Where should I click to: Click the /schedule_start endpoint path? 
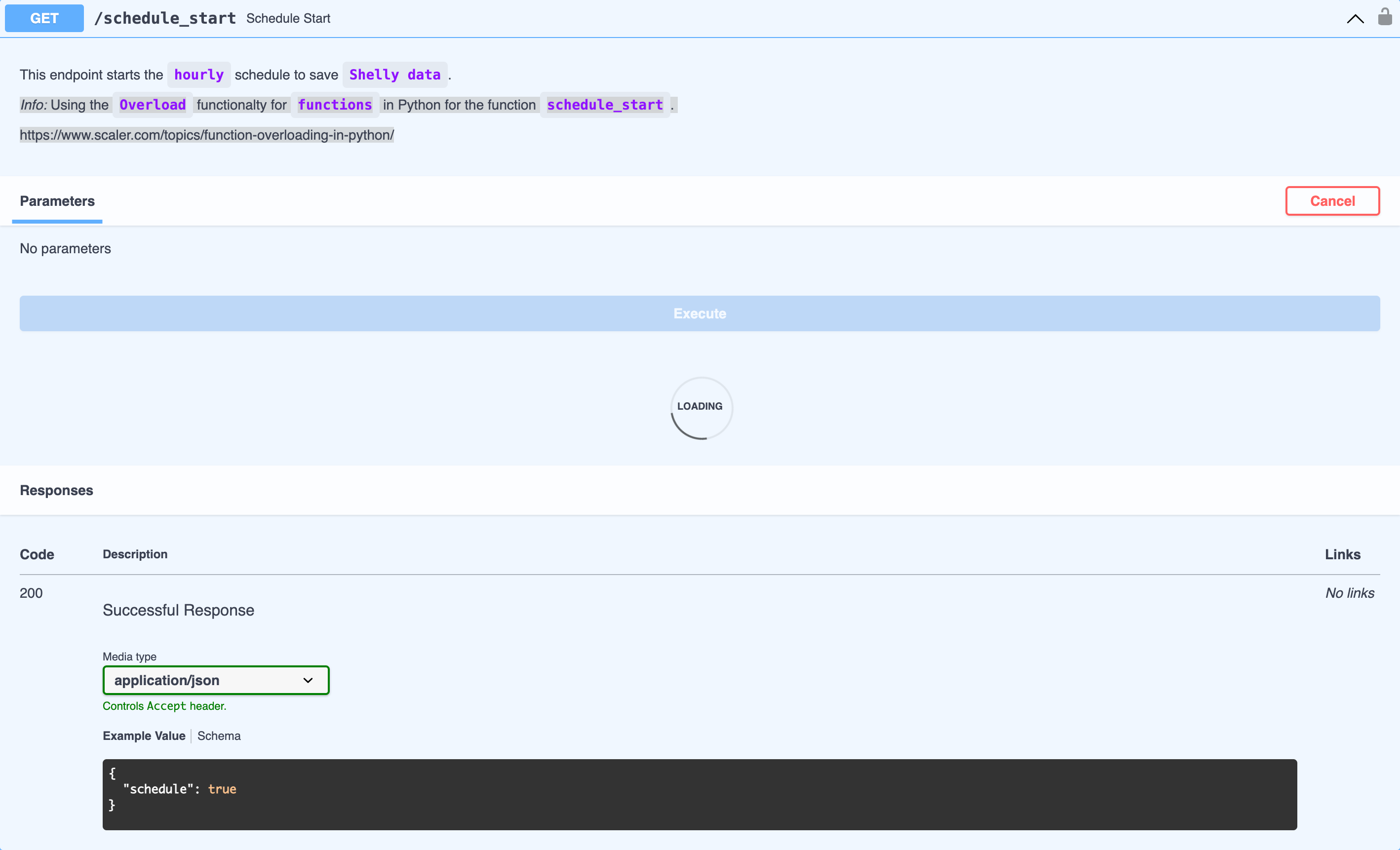pos(165,18)
